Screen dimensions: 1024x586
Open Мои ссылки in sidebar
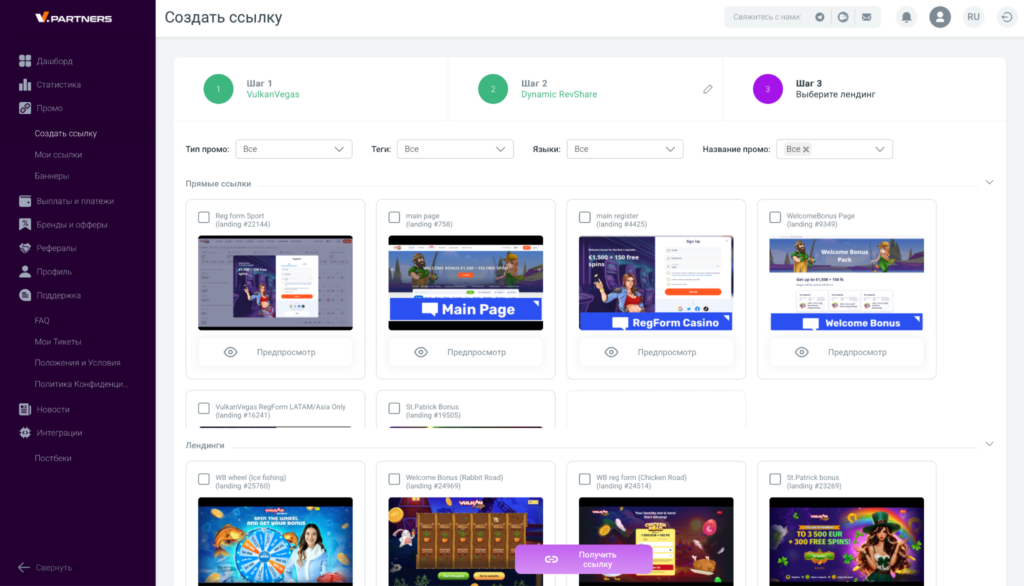[x=58, y=155]
